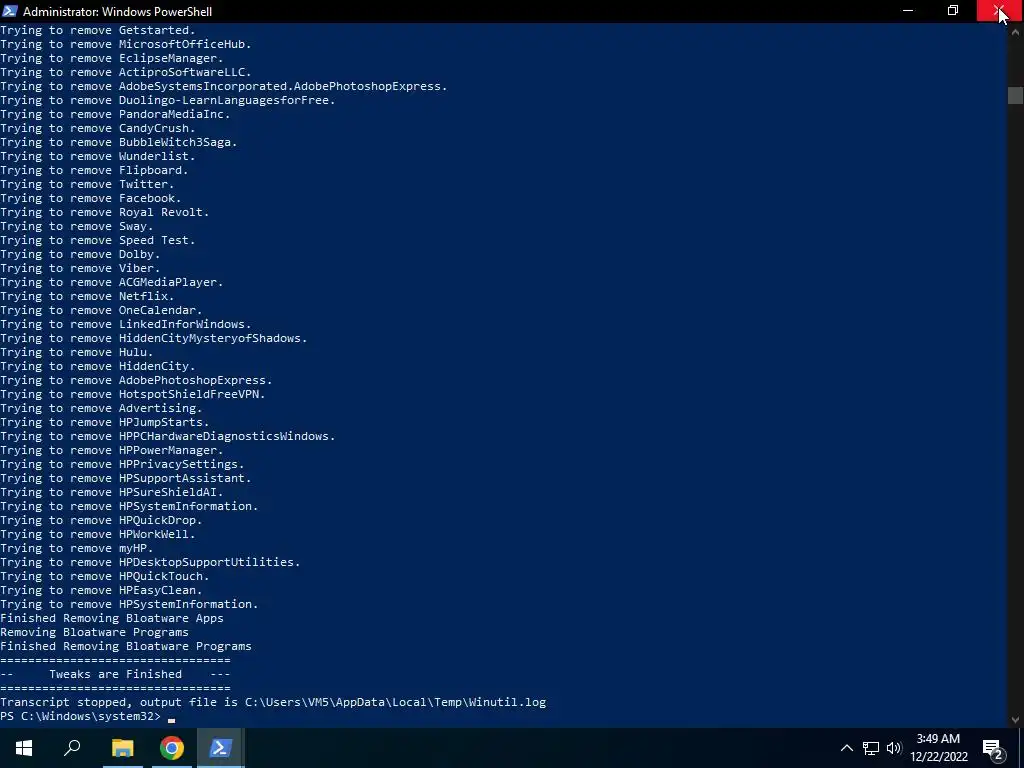Click the 'HiddenCityMysteryofShadows' line
The height and width of the screenshot is (768, 1024).
[x=153, y=338]
